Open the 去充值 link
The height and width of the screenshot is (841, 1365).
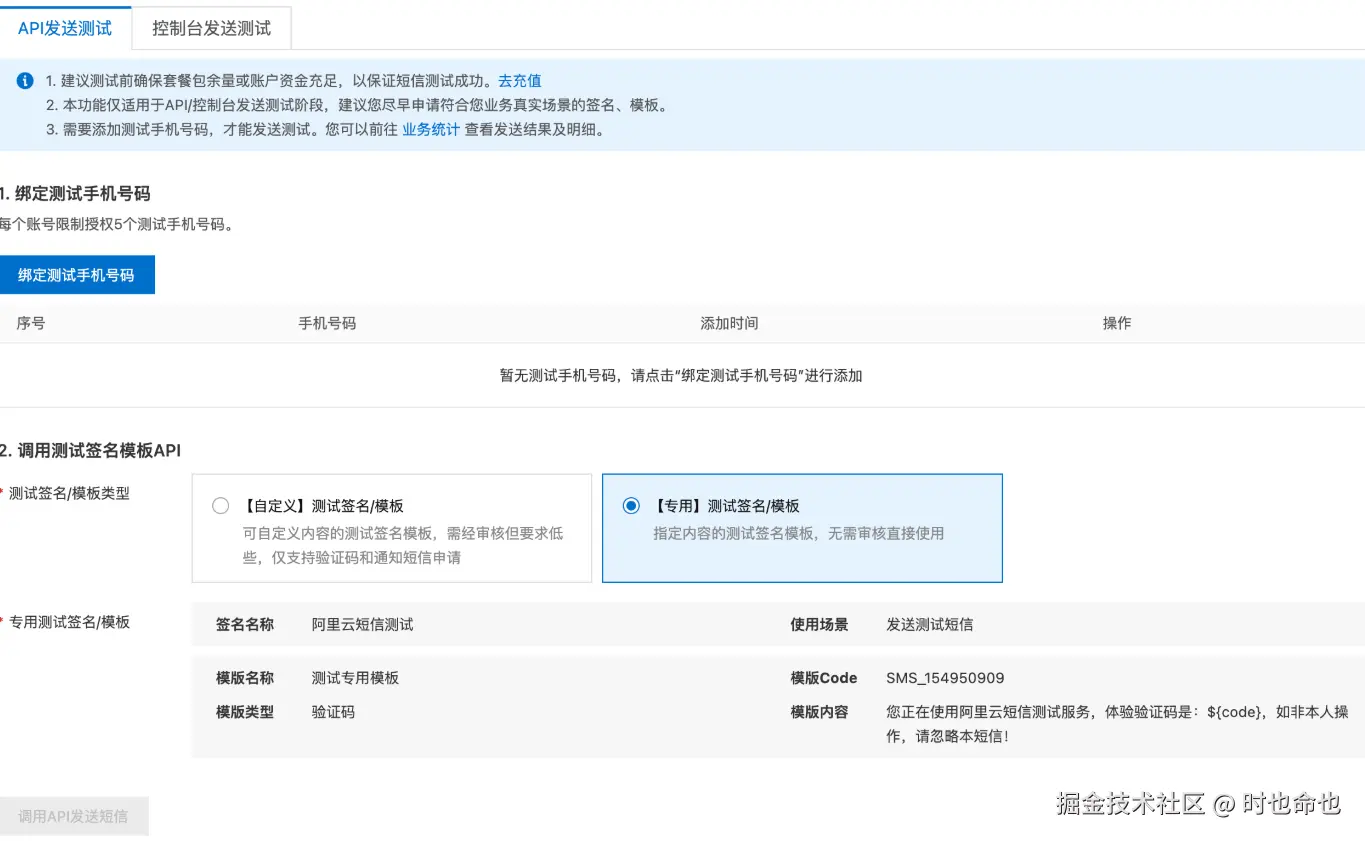(x=520, y=81)
